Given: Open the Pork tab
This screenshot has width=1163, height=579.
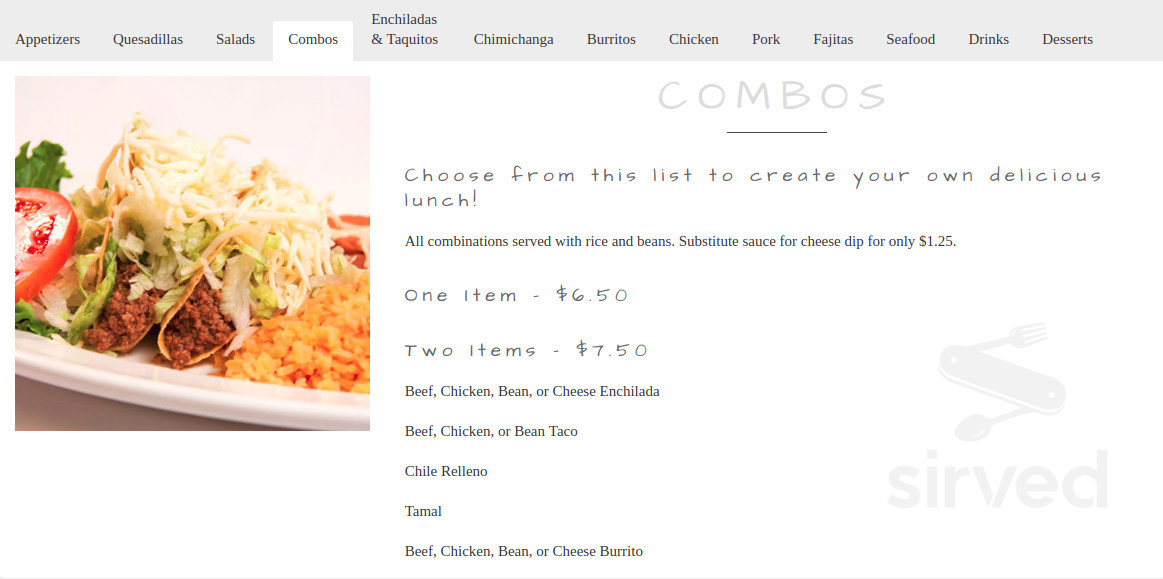Looking at the screenshot, I should [x=766, y=40].
